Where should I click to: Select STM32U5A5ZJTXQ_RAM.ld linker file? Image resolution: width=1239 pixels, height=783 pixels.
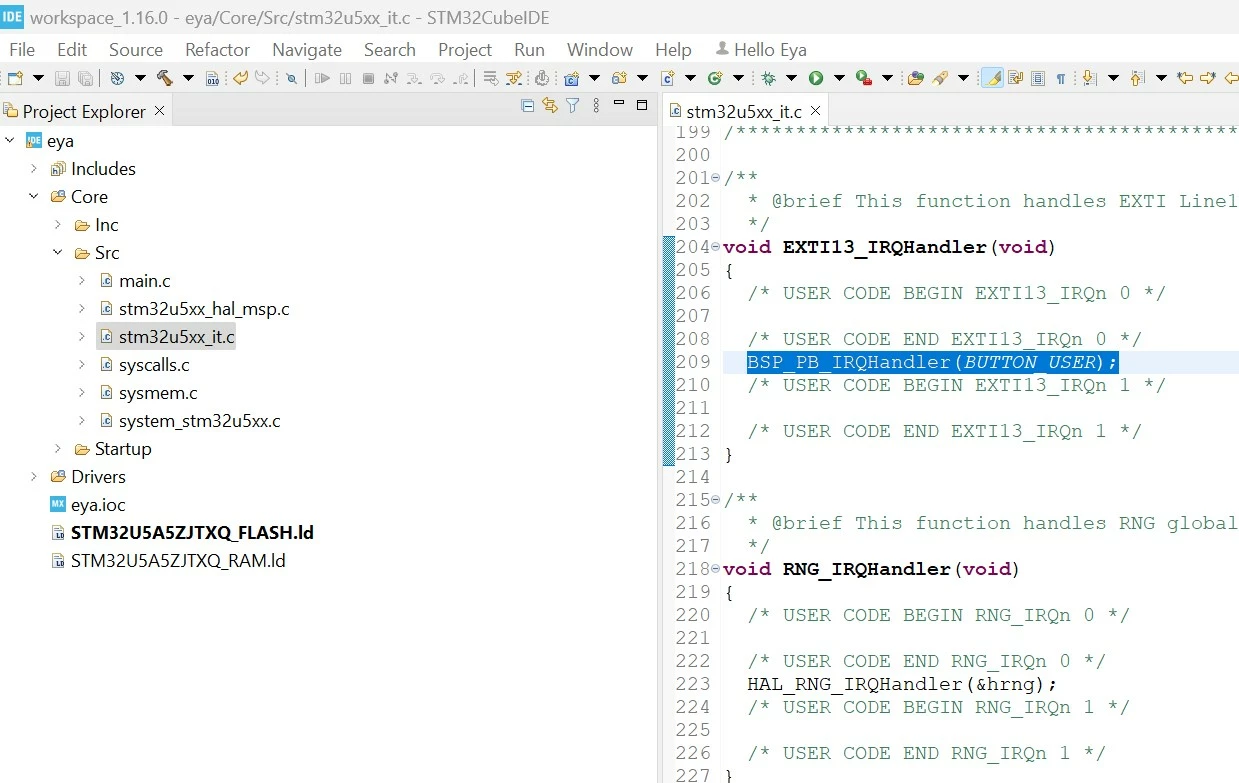[x=178, y=561]
